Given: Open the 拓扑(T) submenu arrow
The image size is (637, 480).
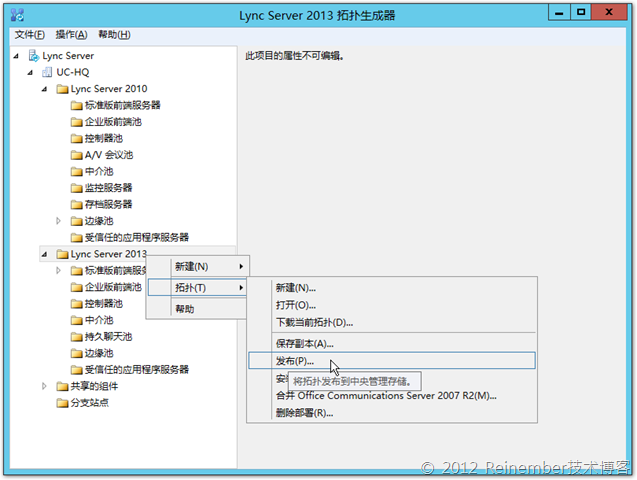Looking at the screenshot, I should 241,288.
